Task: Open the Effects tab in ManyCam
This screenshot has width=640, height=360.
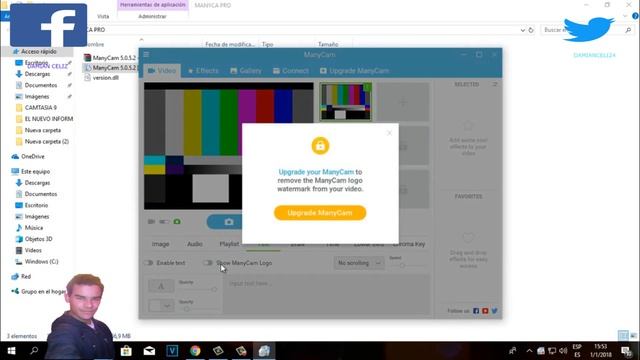Action: click(203, 71)
